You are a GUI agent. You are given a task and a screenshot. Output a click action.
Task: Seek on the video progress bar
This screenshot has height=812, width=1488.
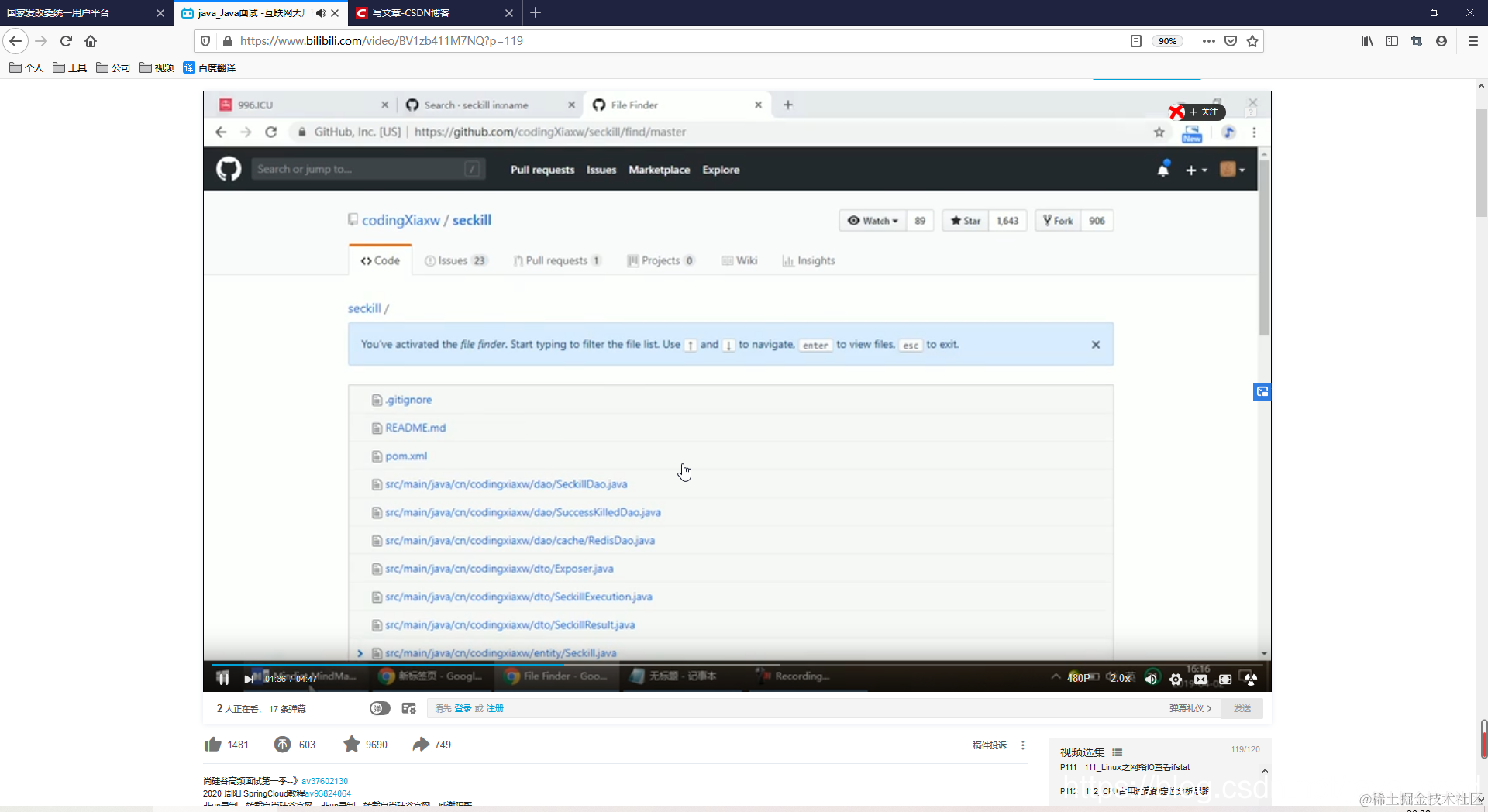[737, 663]
